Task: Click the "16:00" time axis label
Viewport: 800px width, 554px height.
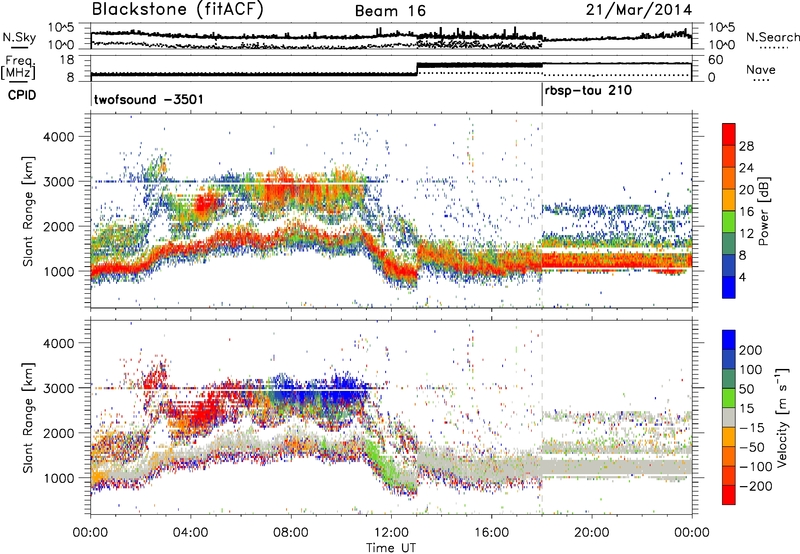Action: pos(491,533)
